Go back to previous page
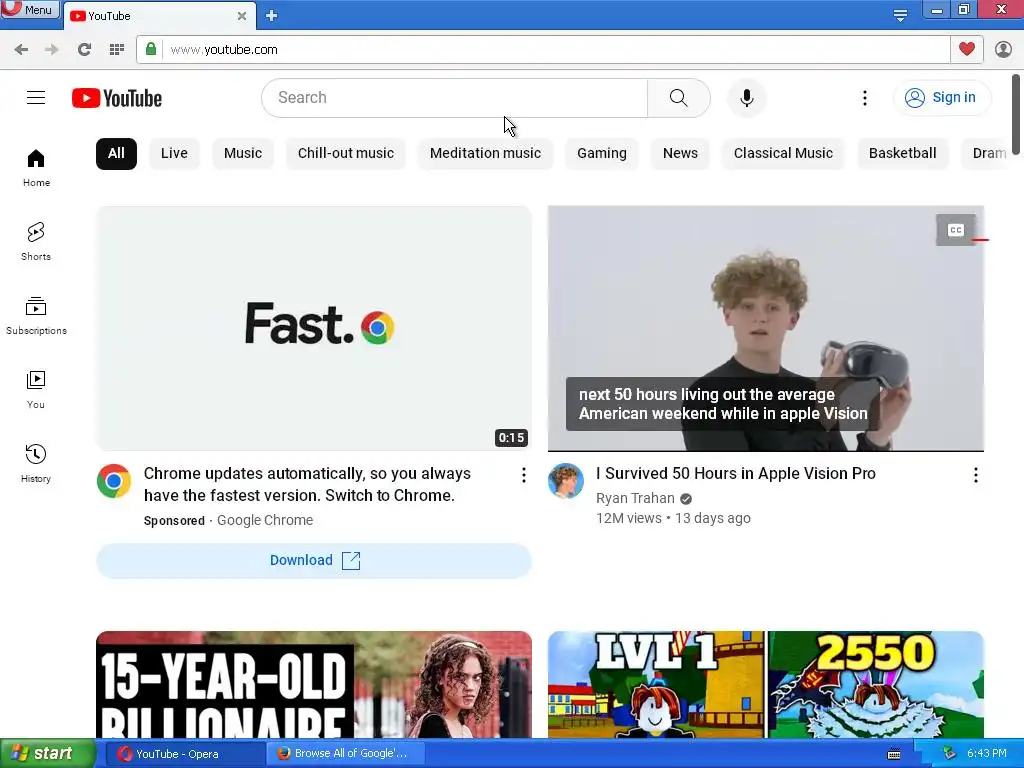The image size is (1024, 768). click(x=21, y=50)
